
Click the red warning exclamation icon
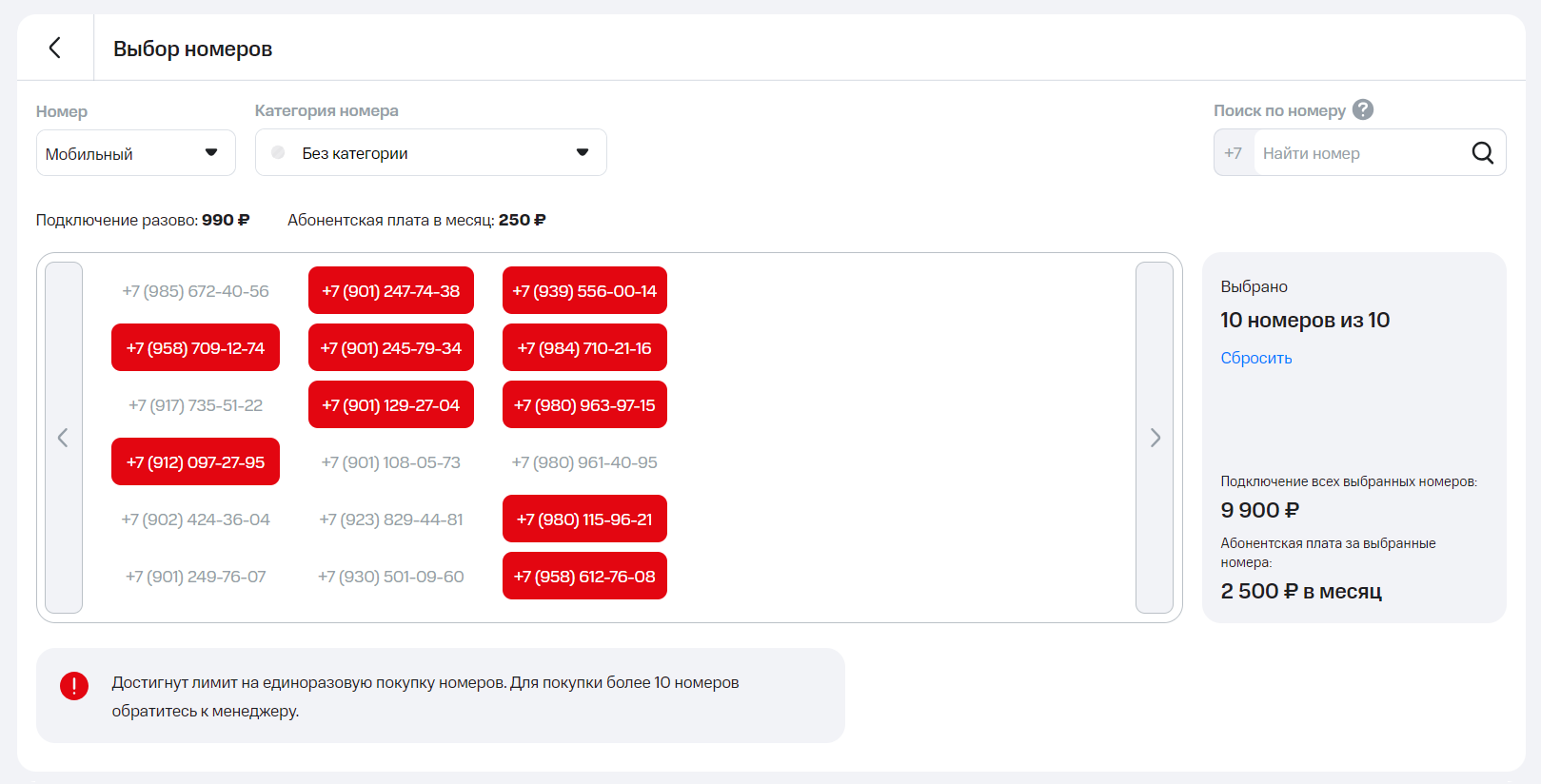tap(74, 685)
